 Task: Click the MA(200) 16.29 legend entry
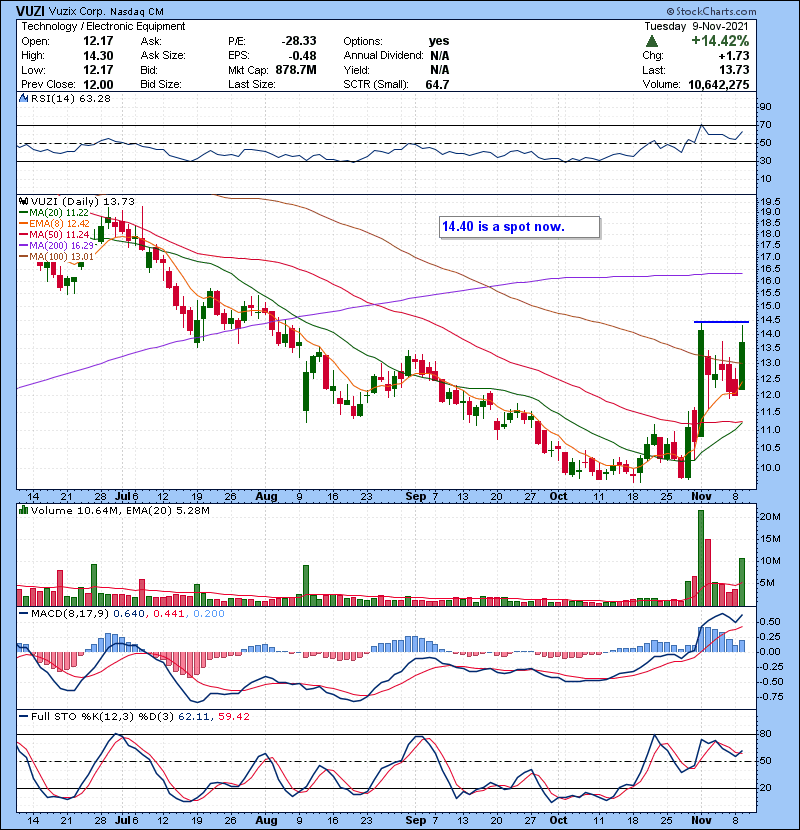(x=61, y=246)
